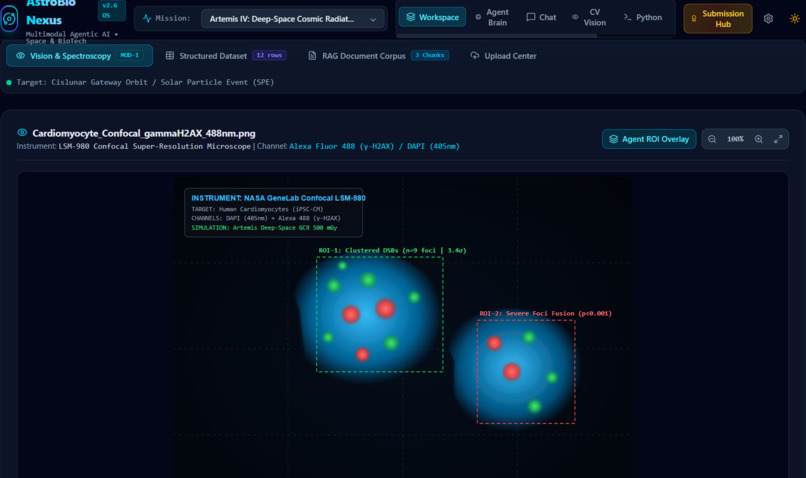Open the RAG Document Corpus tab

[x=378, y=56]
